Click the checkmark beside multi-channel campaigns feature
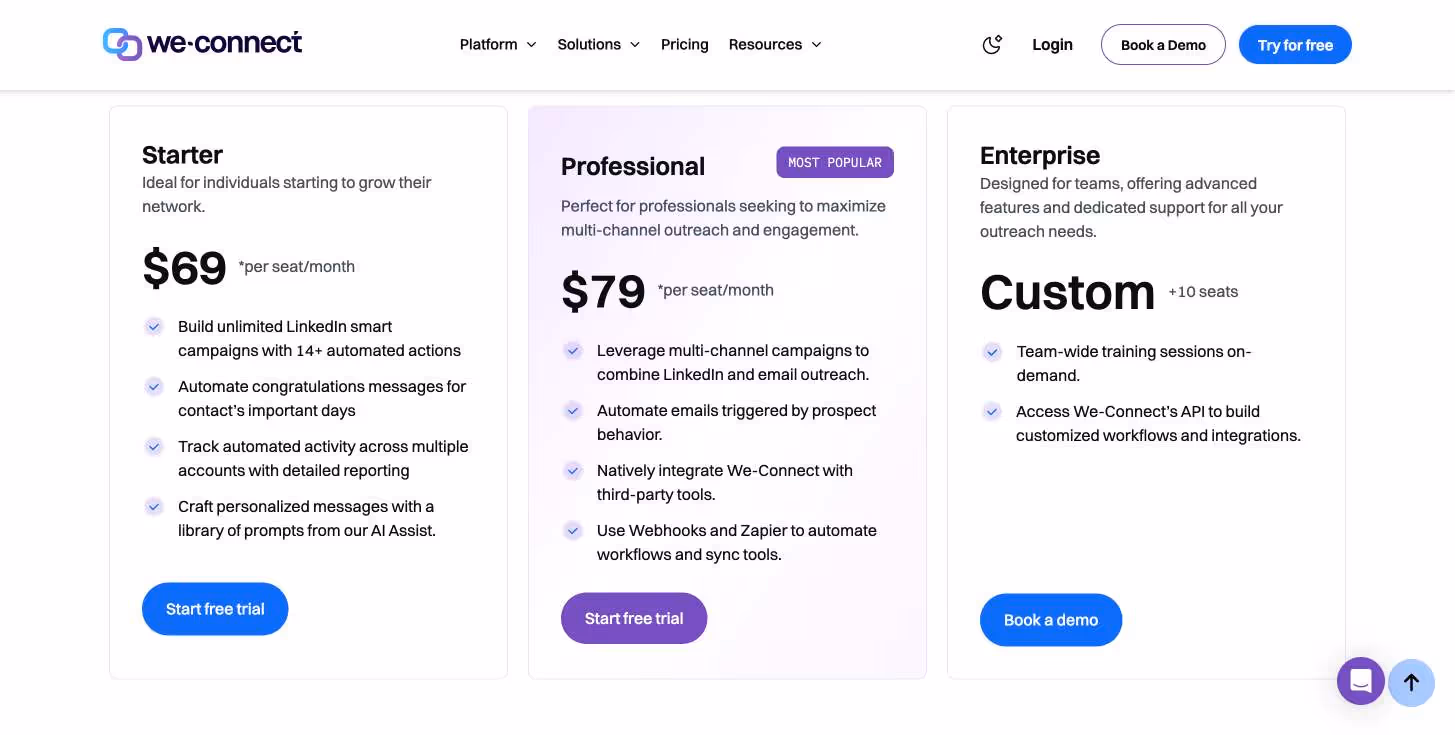Screen dimensions: 1455x735 coord(573,351)
